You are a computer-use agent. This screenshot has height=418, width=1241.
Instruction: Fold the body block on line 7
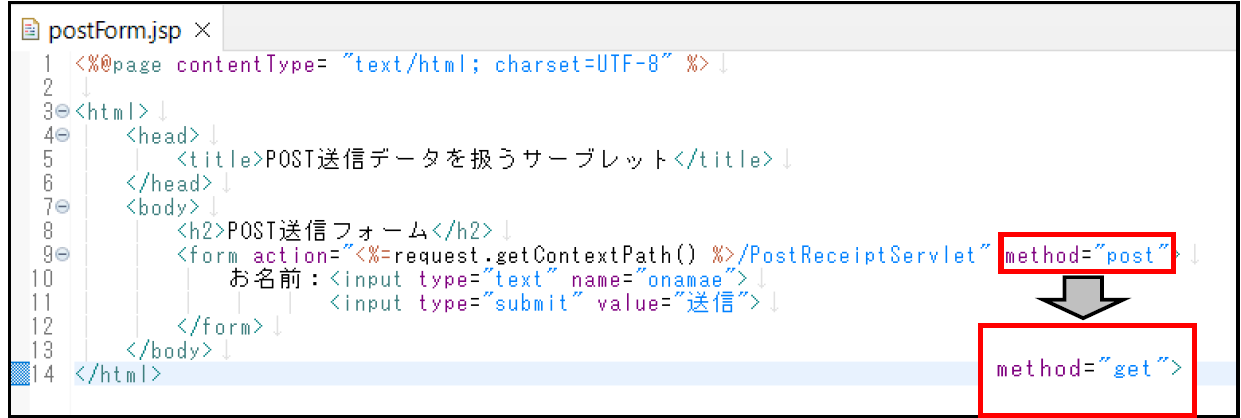[62, 207]
